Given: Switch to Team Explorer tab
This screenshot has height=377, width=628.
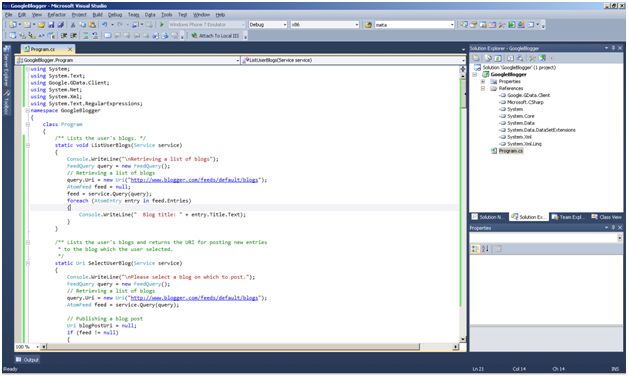Looking at the screenshot, I should pos(568,217).
